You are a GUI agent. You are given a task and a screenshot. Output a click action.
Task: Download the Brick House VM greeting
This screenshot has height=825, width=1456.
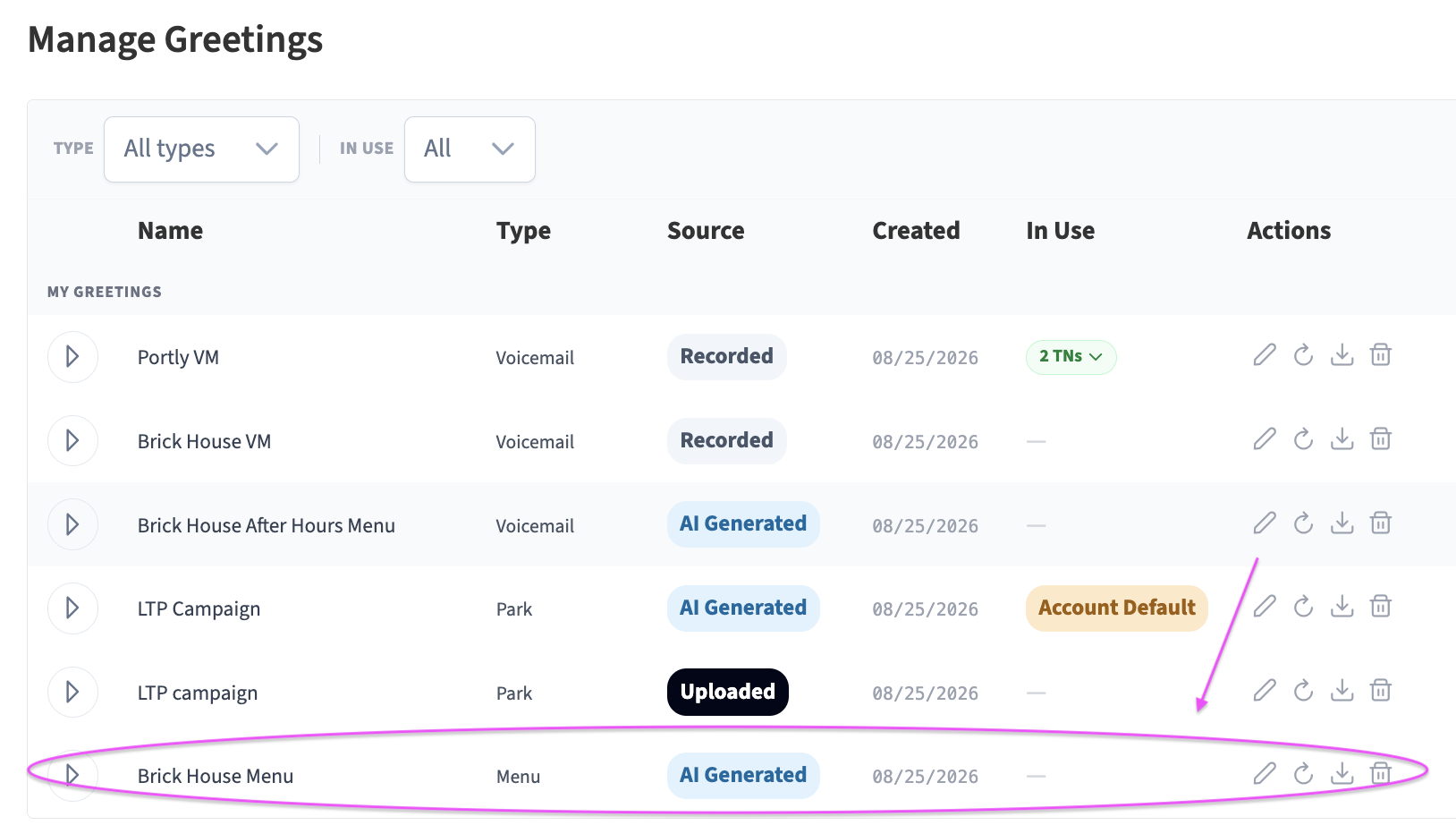pyautogui.click(x=1342, y=439)
